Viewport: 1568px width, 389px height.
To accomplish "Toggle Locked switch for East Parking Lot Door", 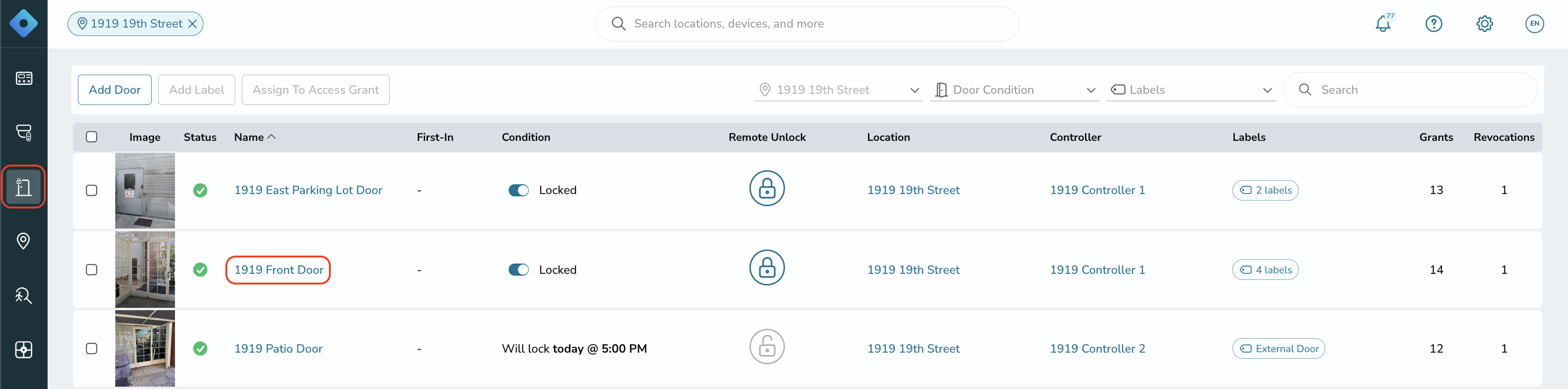I will click(x=518, y=191).
